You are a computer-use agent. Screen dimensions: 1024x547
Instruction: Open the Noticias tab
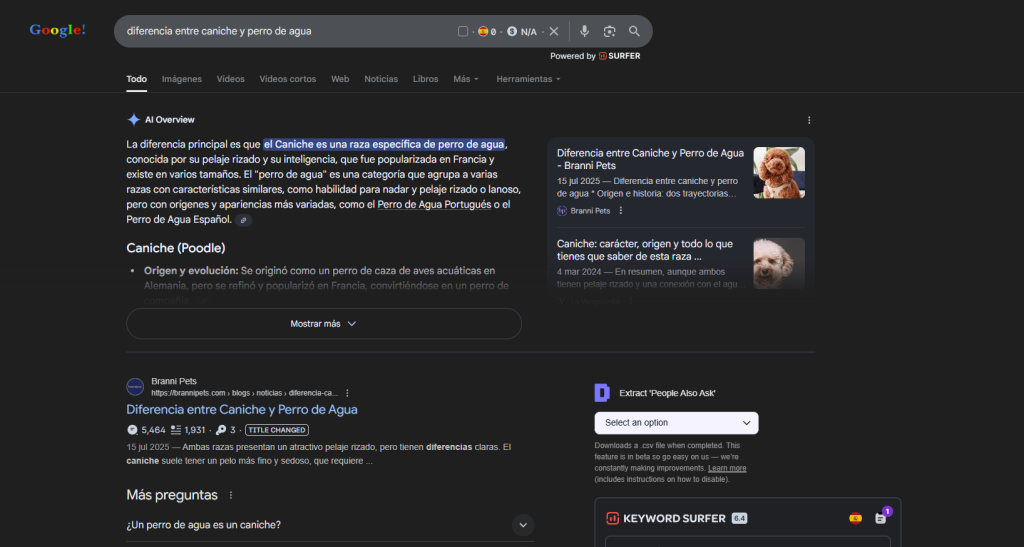(381, 79)
